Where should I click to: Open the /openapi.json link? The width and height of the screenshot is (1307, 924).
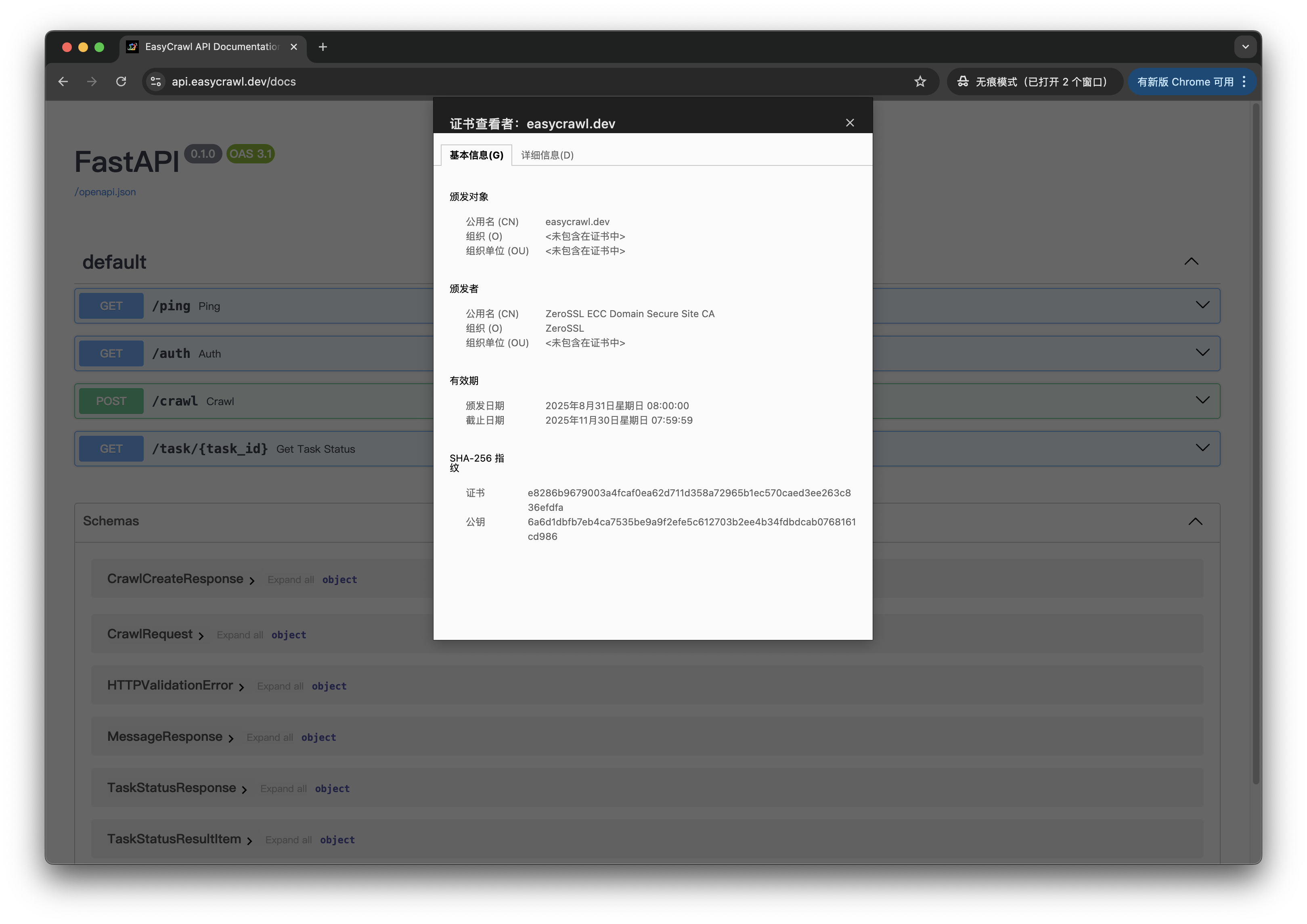[105, 192]
